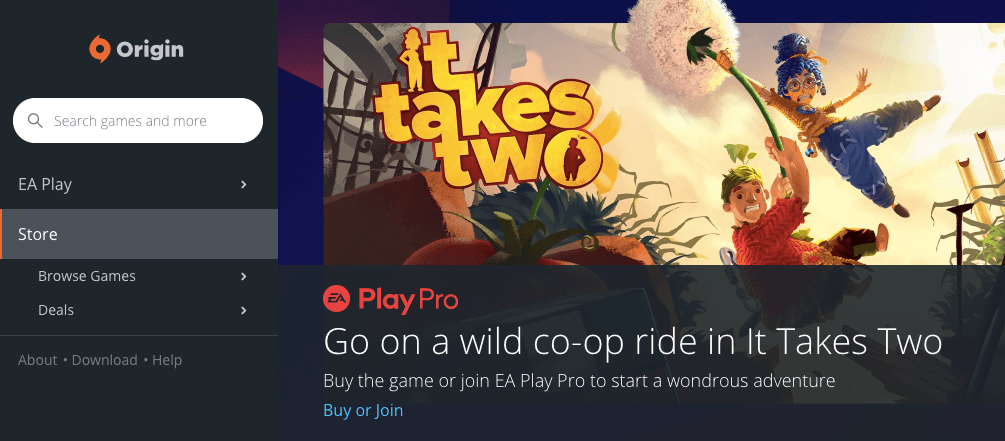Image resolution: width=1005 pixels, height=441 pixels.
Task: Open the Help footer link
Action: pos(167,360)
